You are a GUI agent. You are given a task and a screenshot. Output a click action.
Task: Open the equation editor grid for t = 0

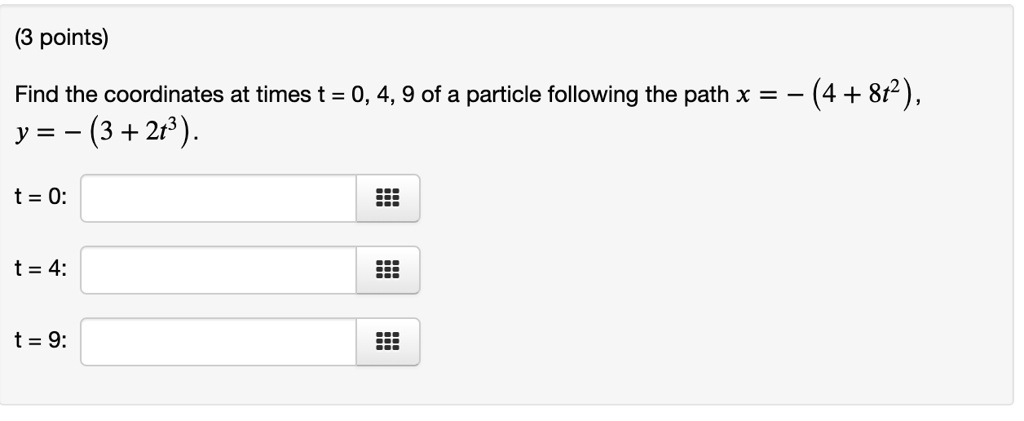point(388,198)
